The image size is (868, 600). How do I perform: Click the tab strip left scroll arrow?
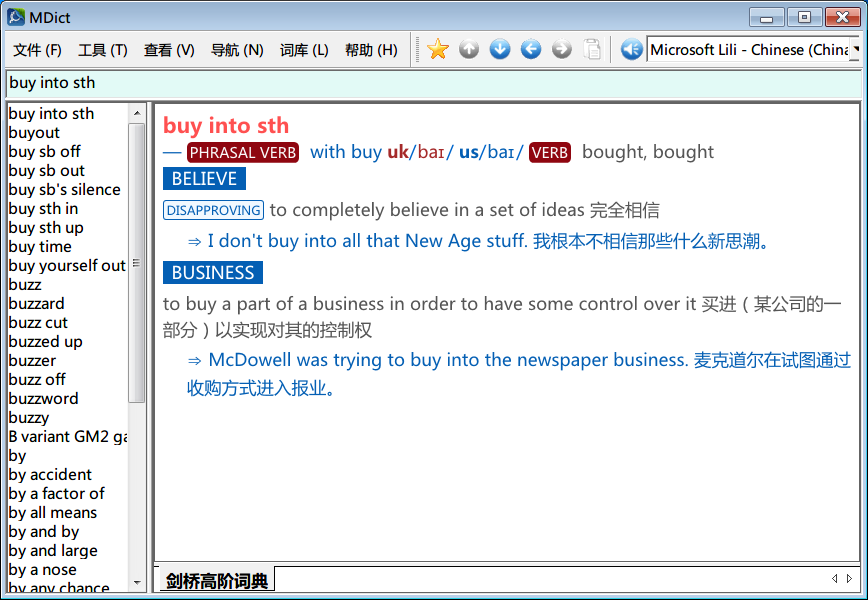834,579
